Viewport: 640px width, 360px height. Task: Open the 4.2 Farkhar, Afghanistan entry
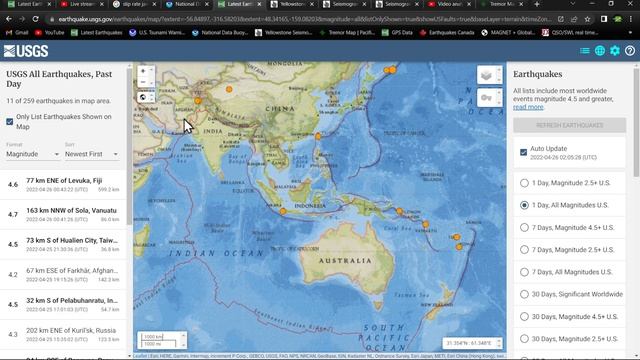point(63,274)
